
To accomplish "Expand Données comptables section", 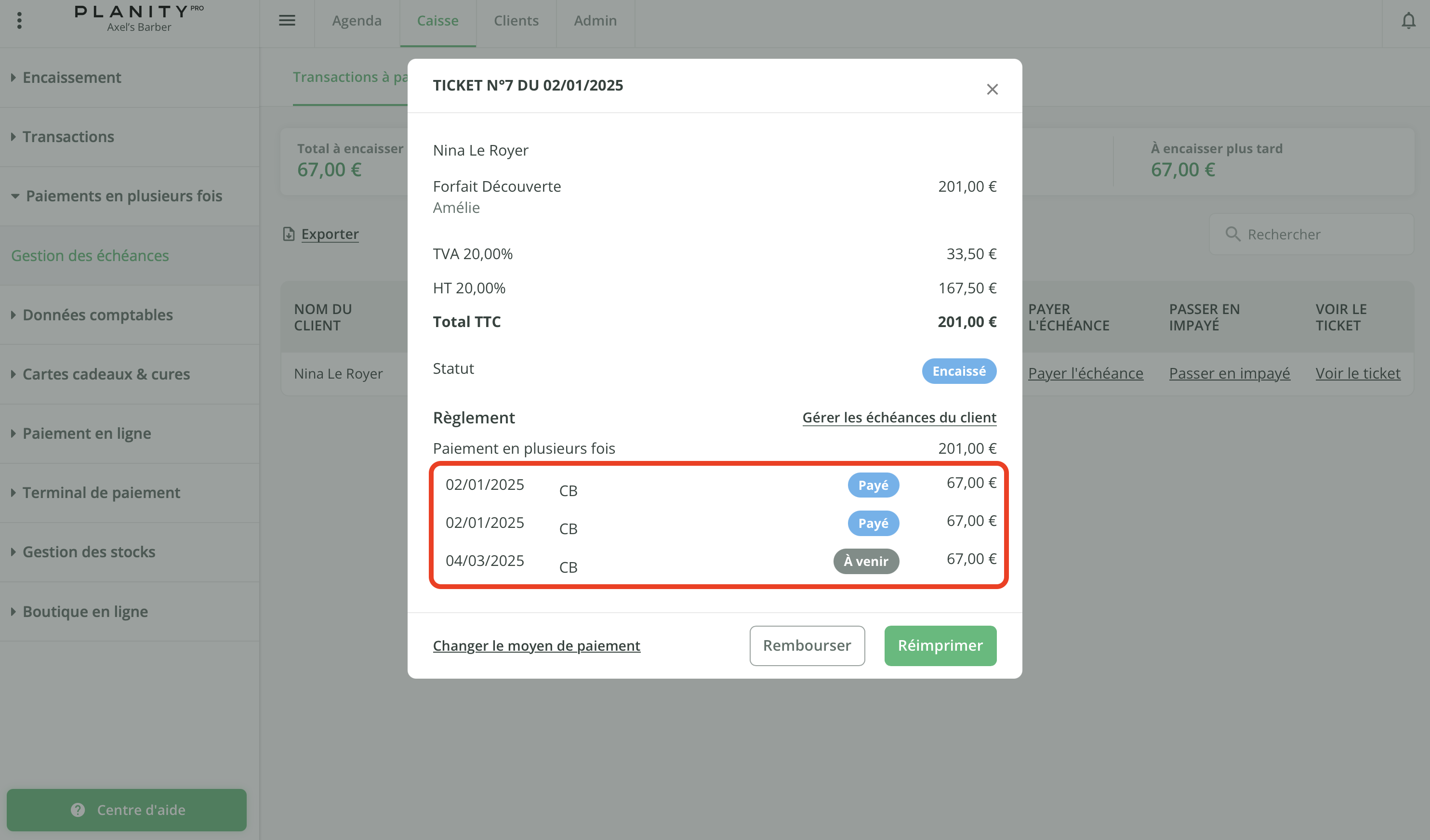I will tap(98, 315).
